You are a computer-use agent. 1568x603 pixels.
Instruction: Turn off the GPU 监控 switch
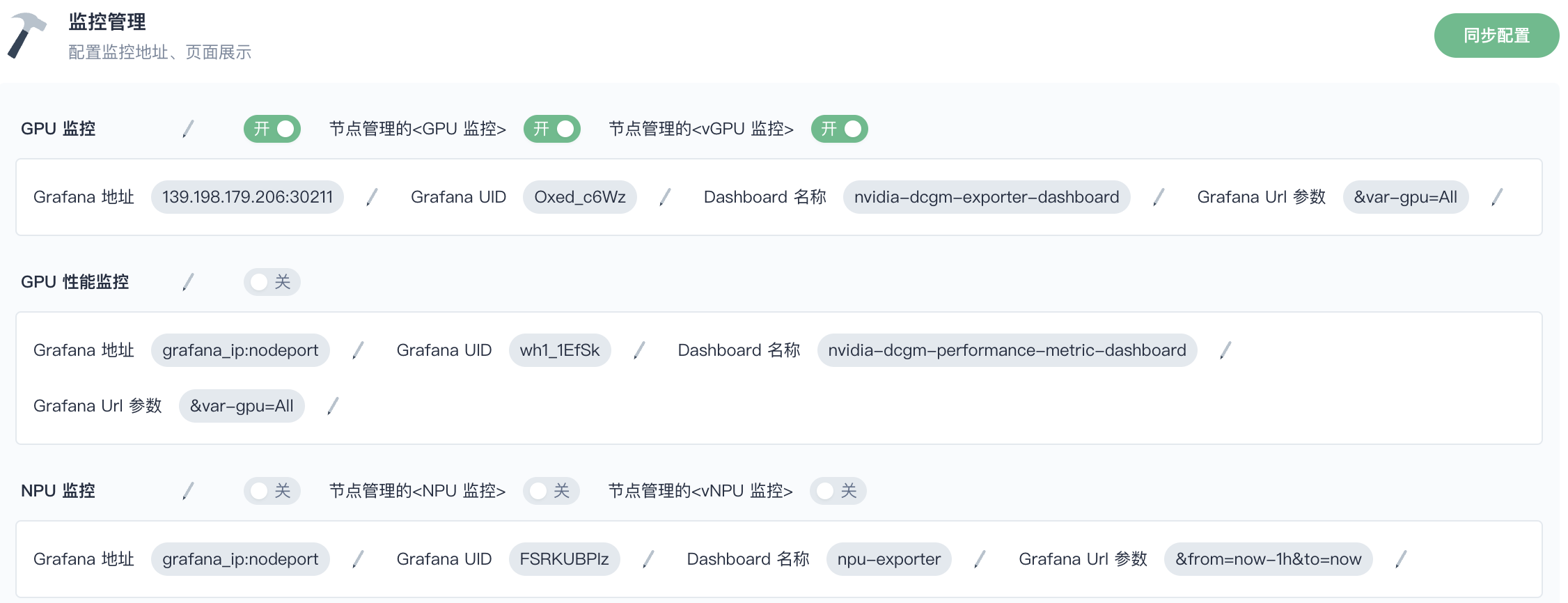coord(272,129)
